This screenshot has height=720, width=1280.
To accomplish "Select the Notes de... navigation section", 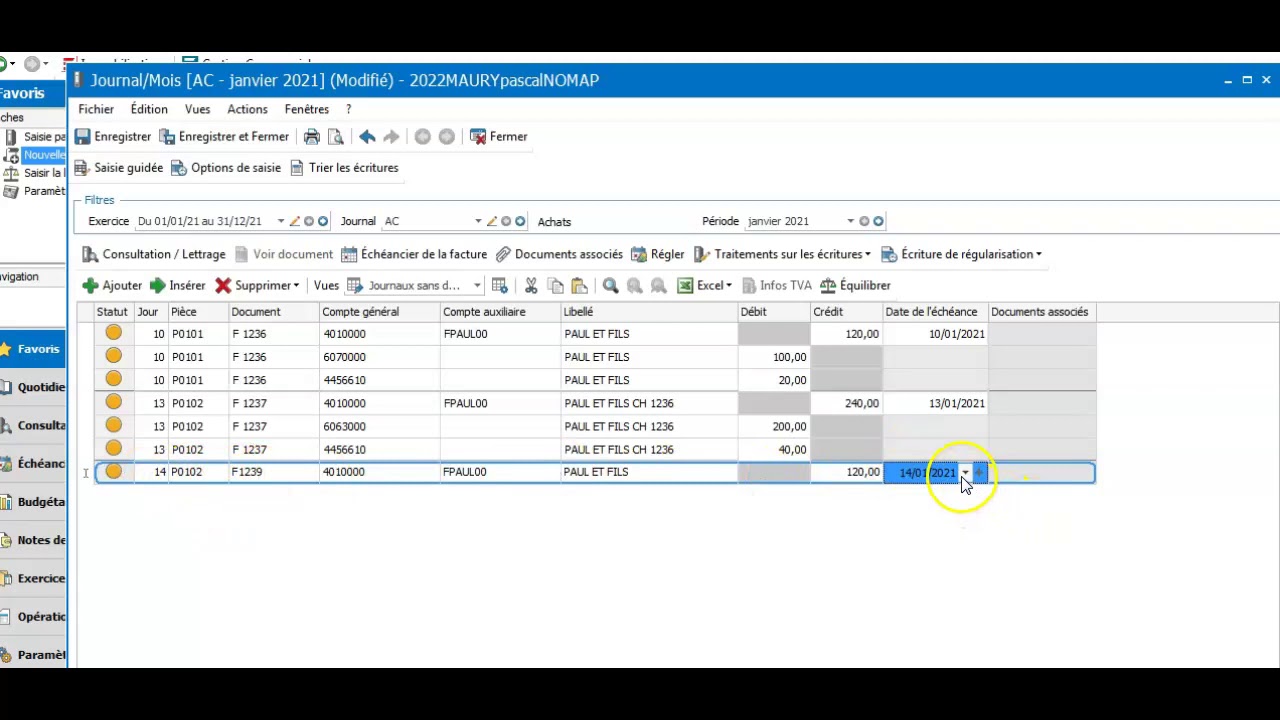I will pyautogui.click(x=33, y=541).
